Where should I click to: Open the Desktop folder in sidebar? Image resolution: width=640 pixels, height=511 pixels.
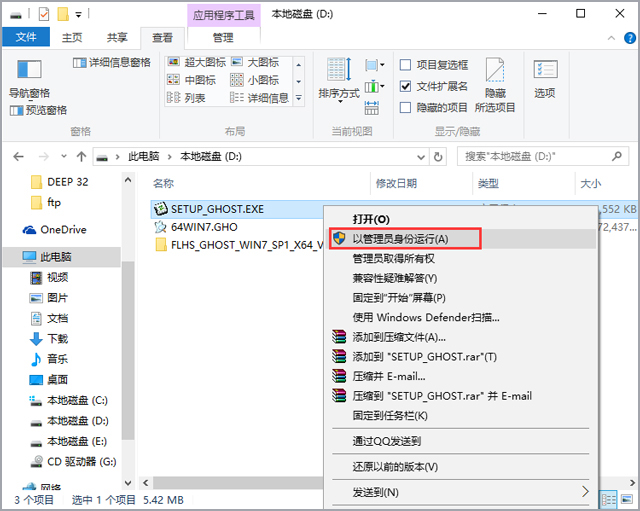[x=49, y=380]
